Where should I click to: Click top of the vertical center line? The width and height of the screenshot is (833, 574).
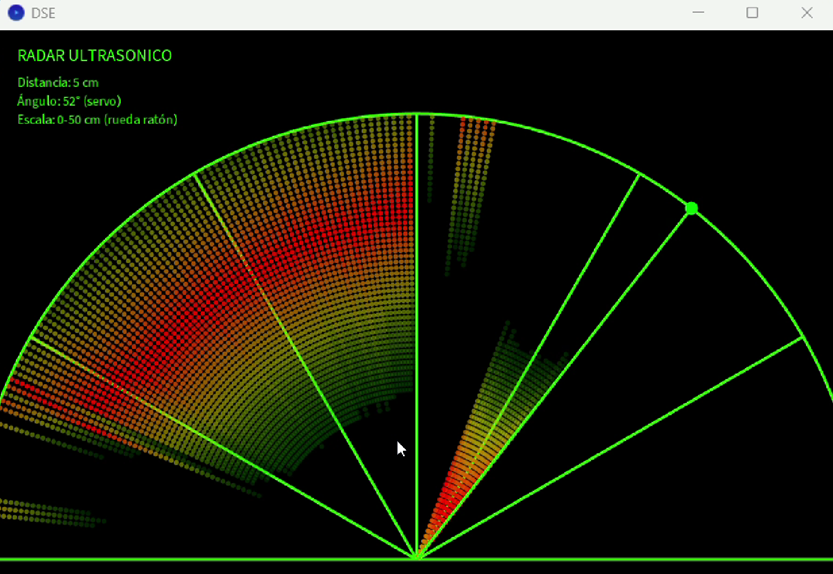coord(417,116)
